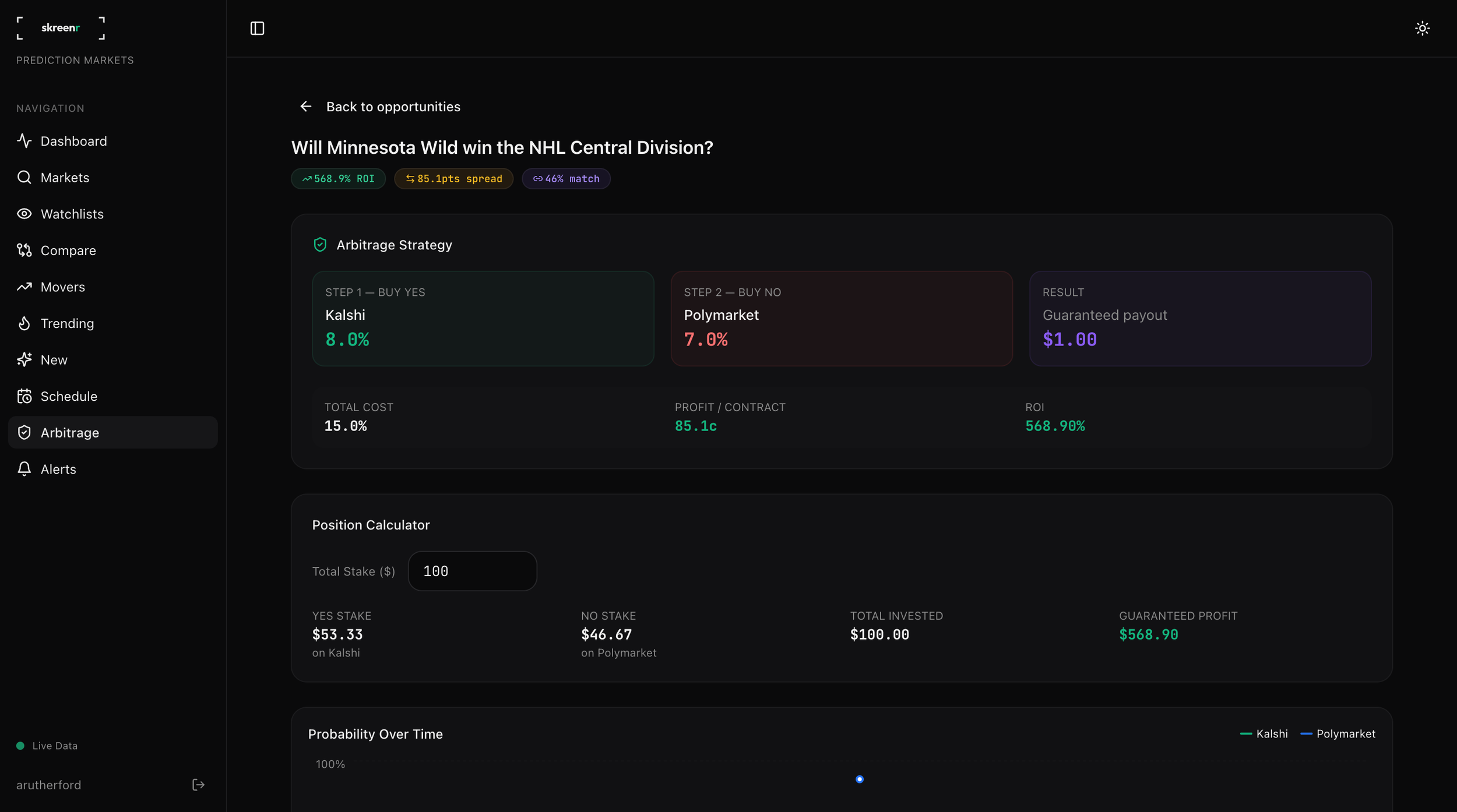The width and height of the screenshot is (1457, 812).
Task: Click the Arbitrage shield icon in sidebar
Action: [24, 432]
